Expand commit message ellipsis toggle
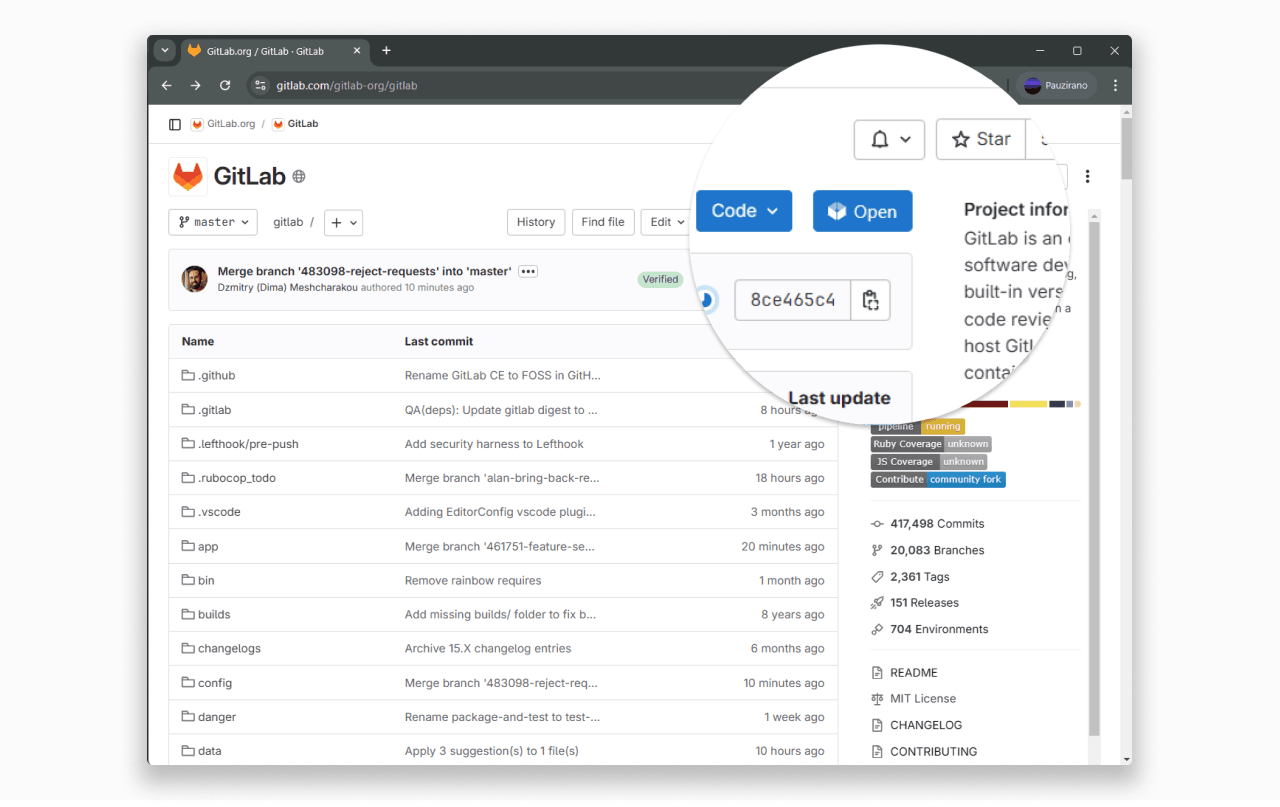Screen dimensions: 1280x807 pyautogui.click(x=528, y=272)
